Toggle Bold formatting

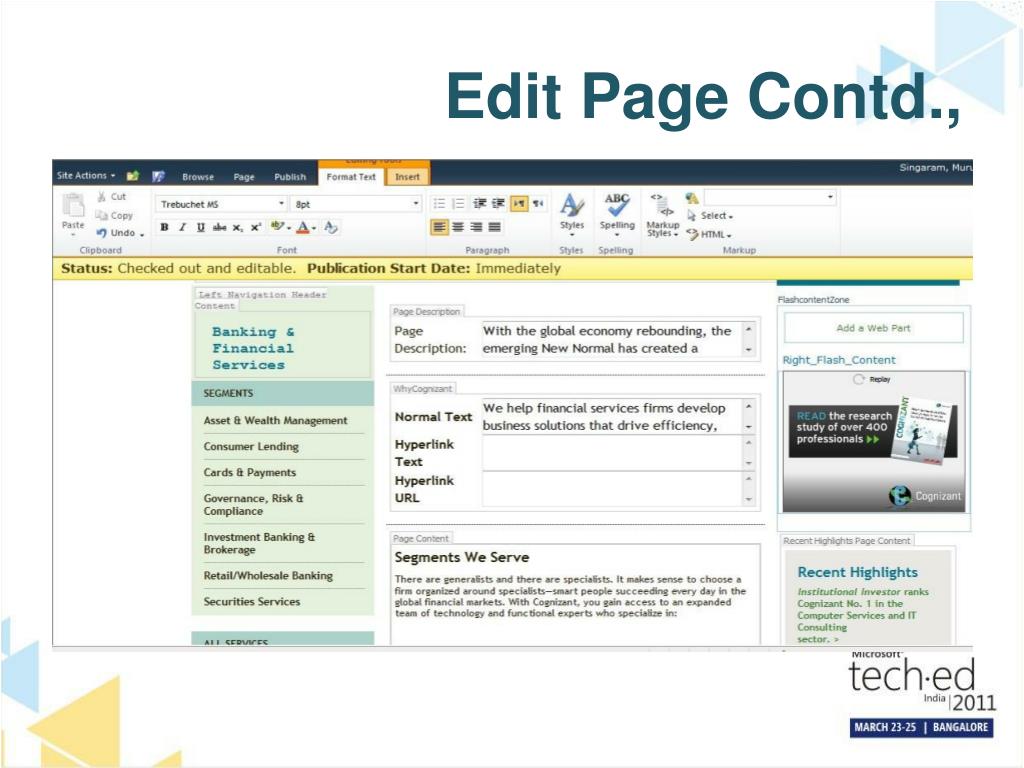tap(165, 227)
